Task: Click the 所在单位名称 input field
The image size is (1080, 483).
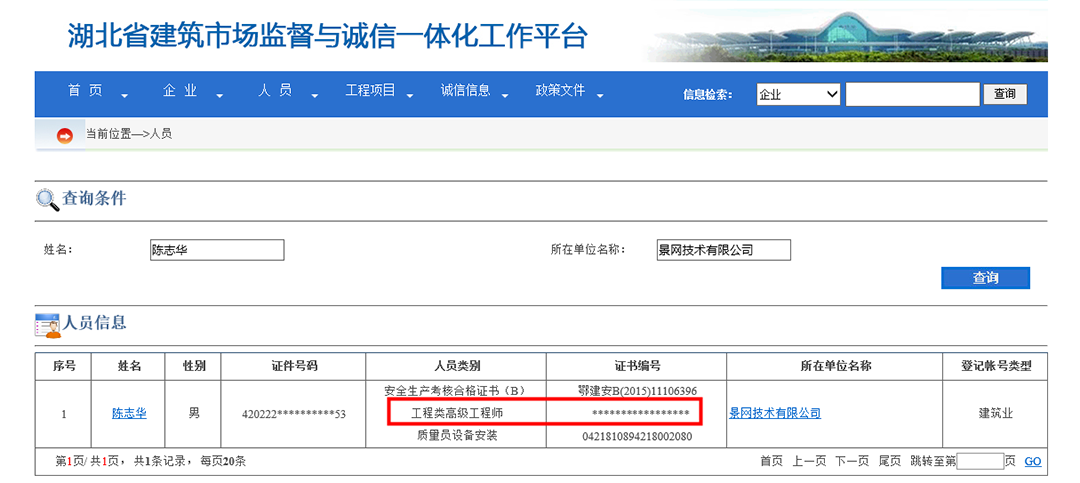Action: 723,250
